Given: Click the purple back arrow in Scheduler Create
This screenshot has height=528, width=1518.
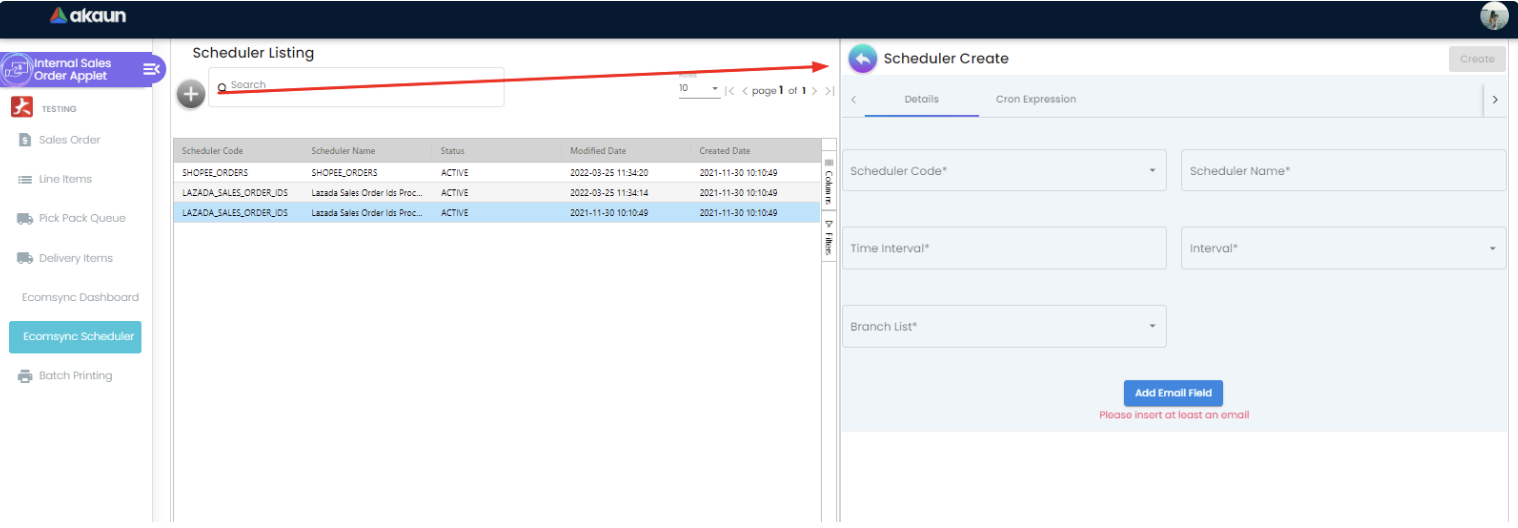Looking at the screenshot, I should click(x=863, y=59).
